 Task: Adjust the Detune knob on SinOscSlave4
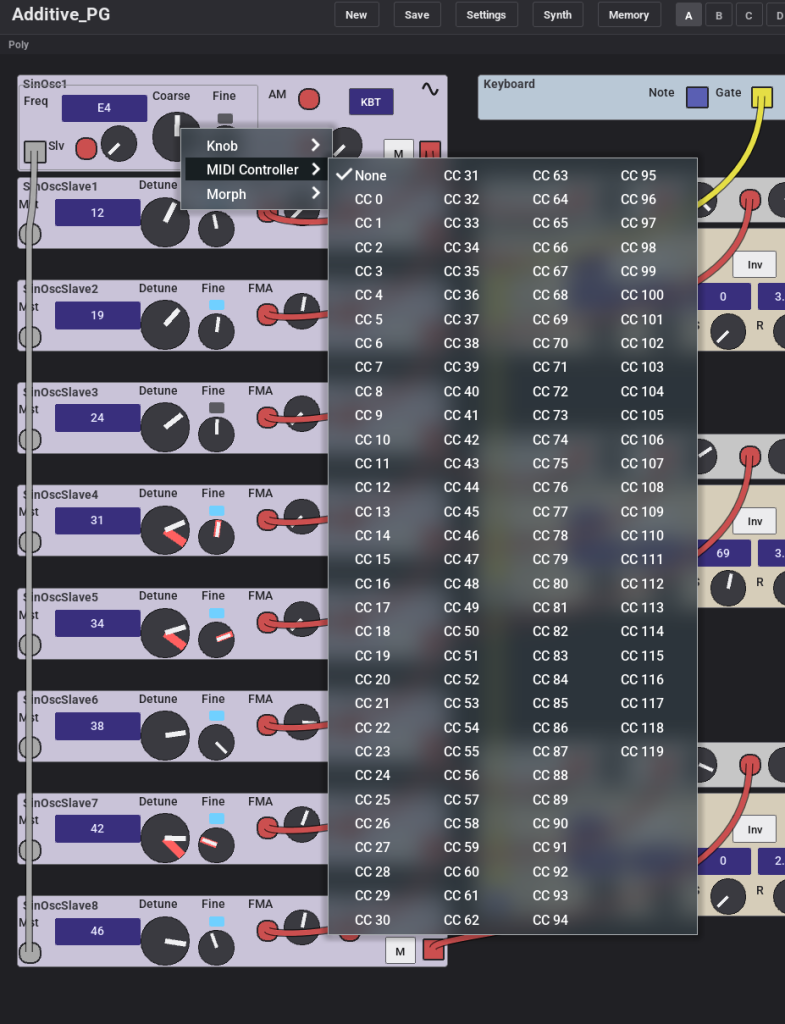(165, 530)
